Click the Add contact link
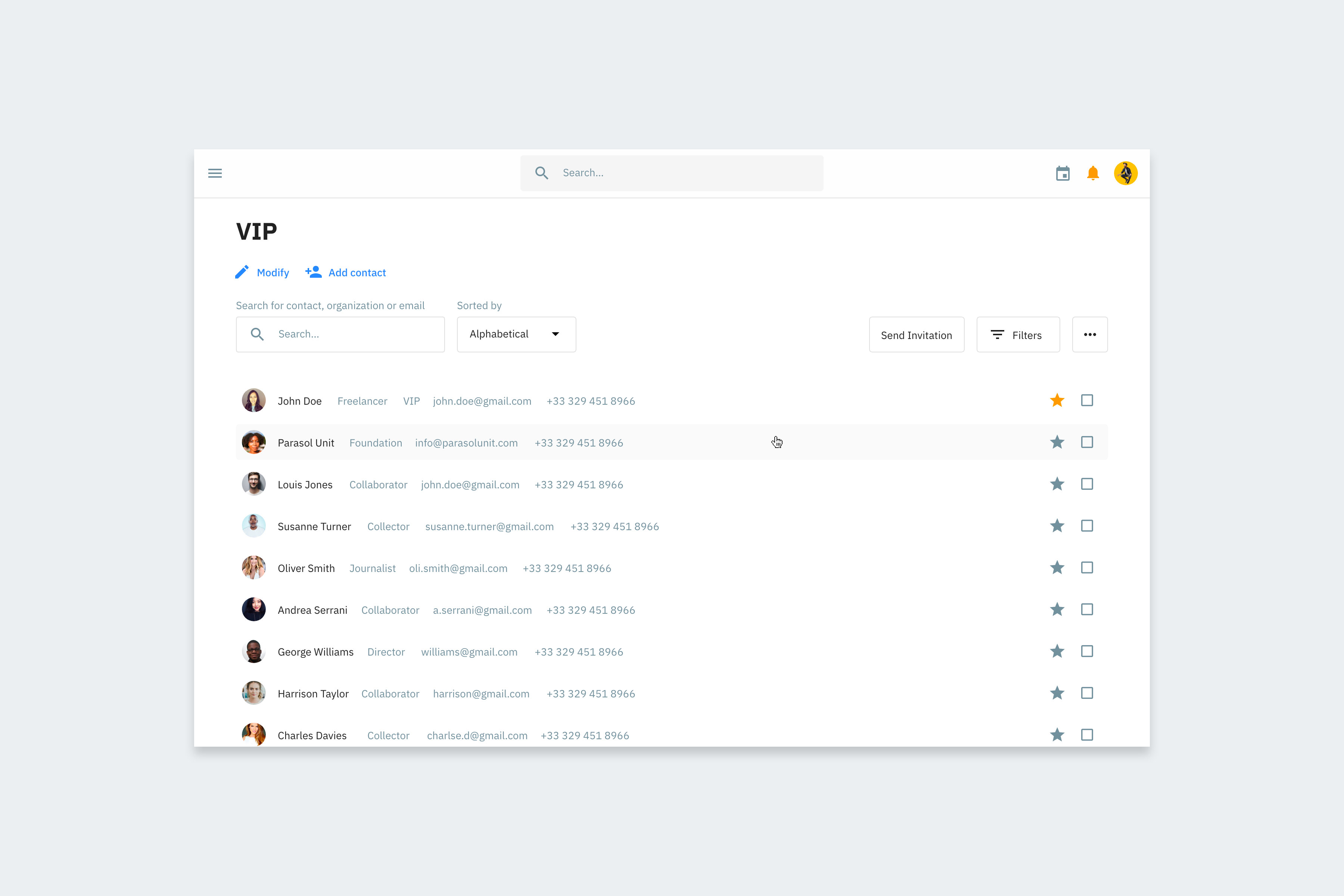The width and height of the screenshot is (1344, 896). (x=357, y=273)
